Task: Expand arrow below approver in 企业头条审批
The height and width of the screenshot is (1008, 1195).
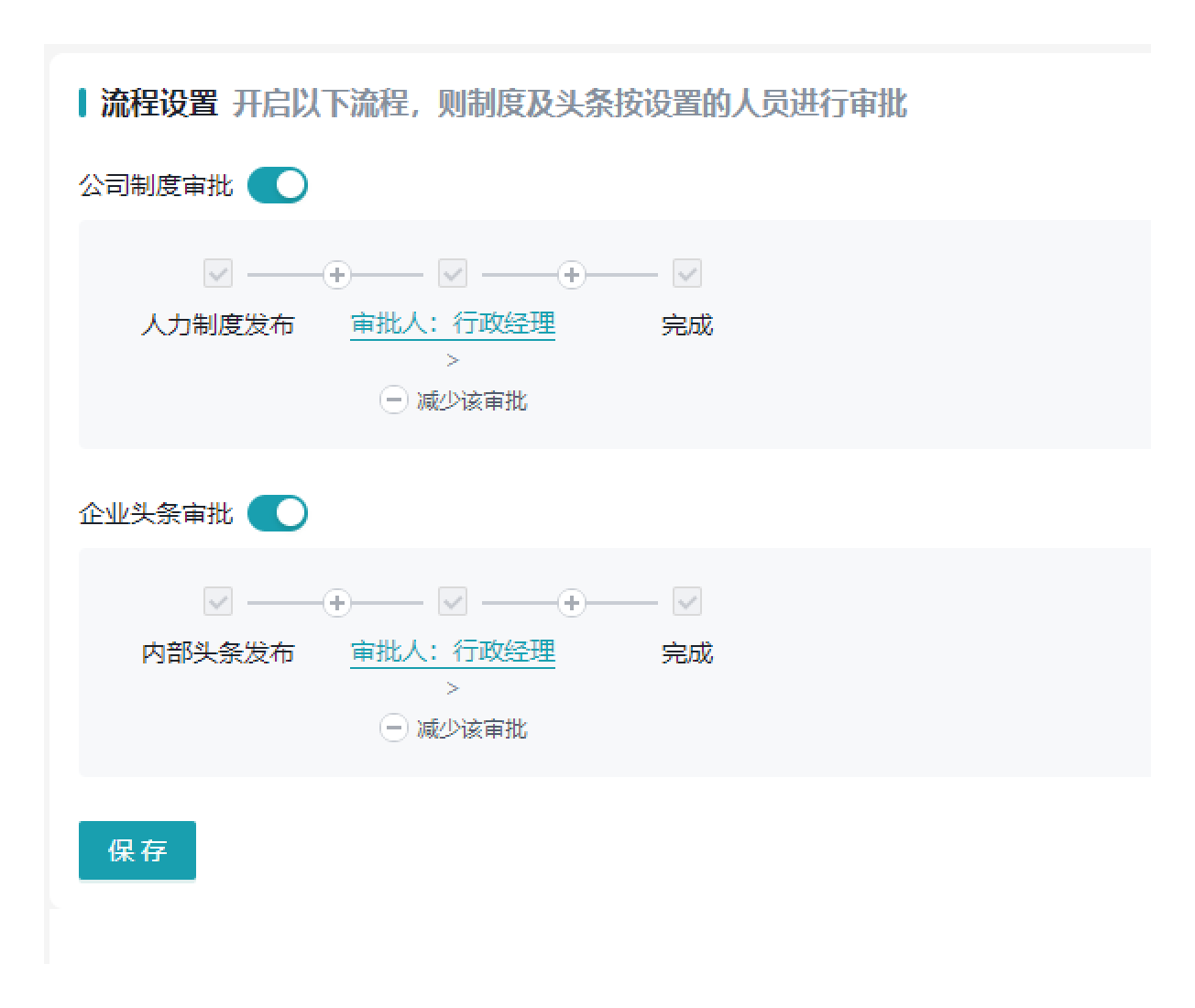Action: (x=453, y=689)
